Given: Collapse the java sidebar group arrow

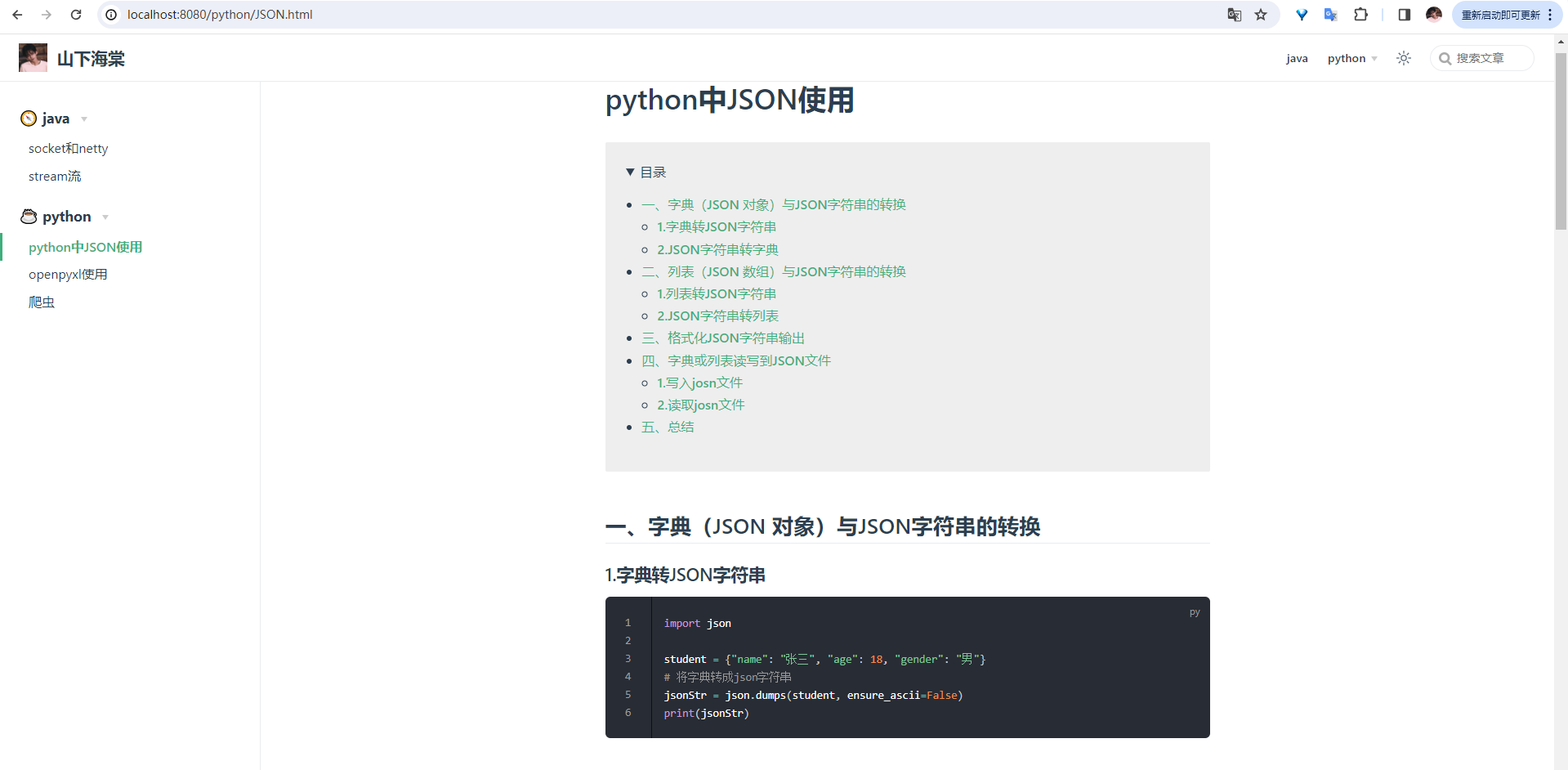Looking at the screenshot, I should tap(84, 119).
